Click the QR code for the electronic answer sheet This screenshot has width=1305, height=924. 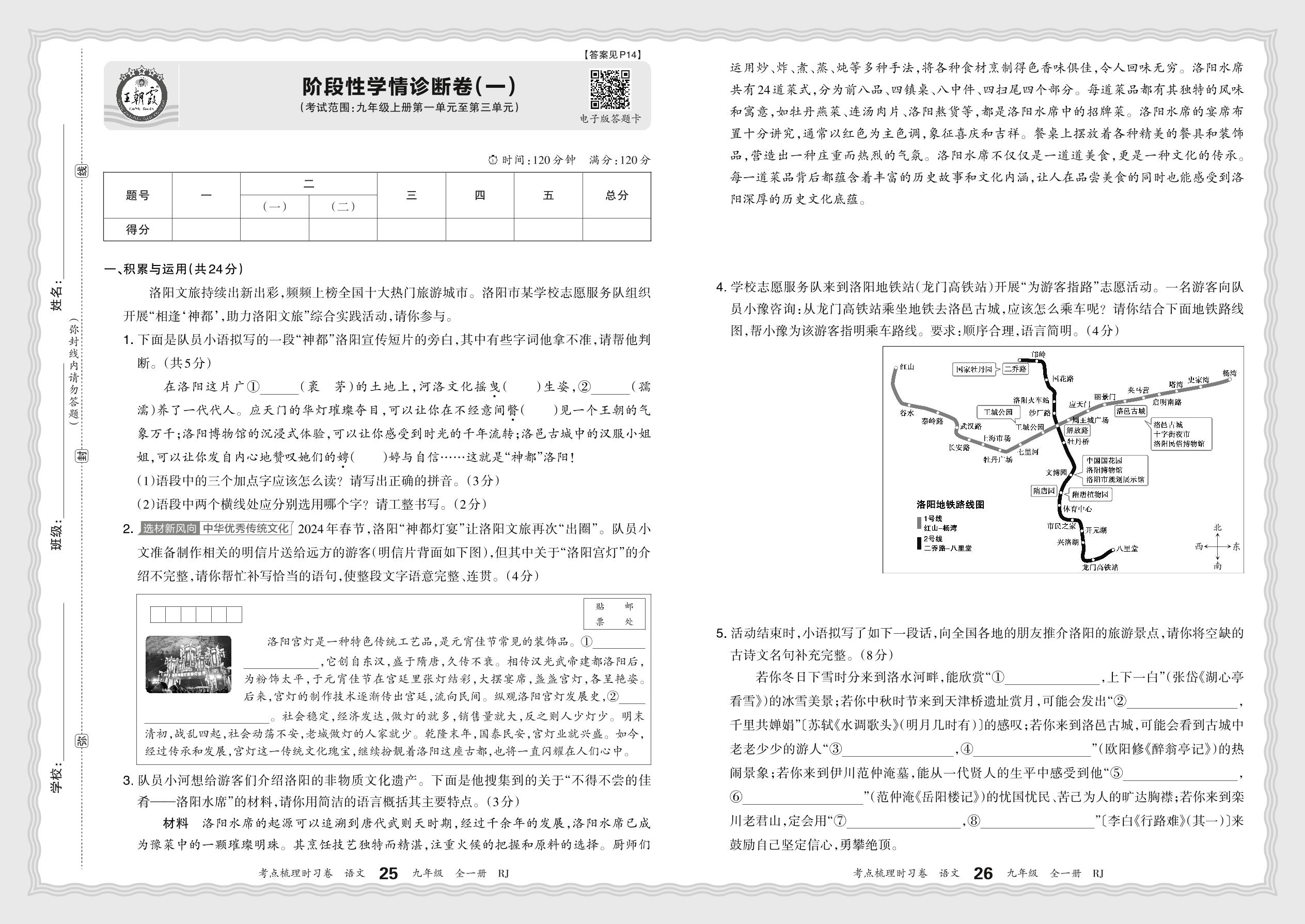point(610,90)
